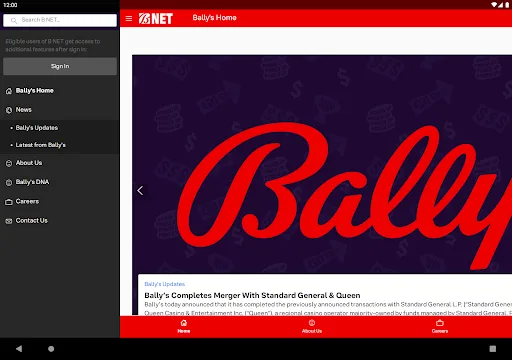
Task: Click the B NET logo
Action: point(156,18)
